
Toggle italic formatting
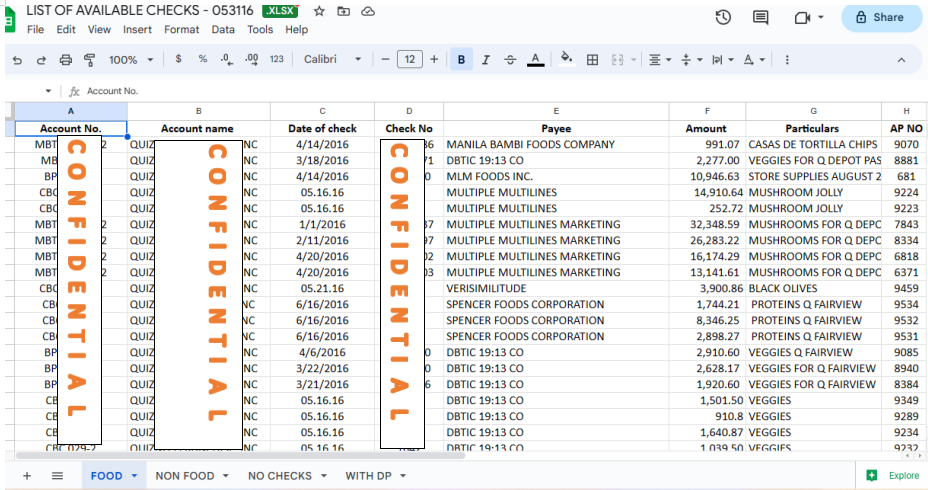[x=486, y=60]
